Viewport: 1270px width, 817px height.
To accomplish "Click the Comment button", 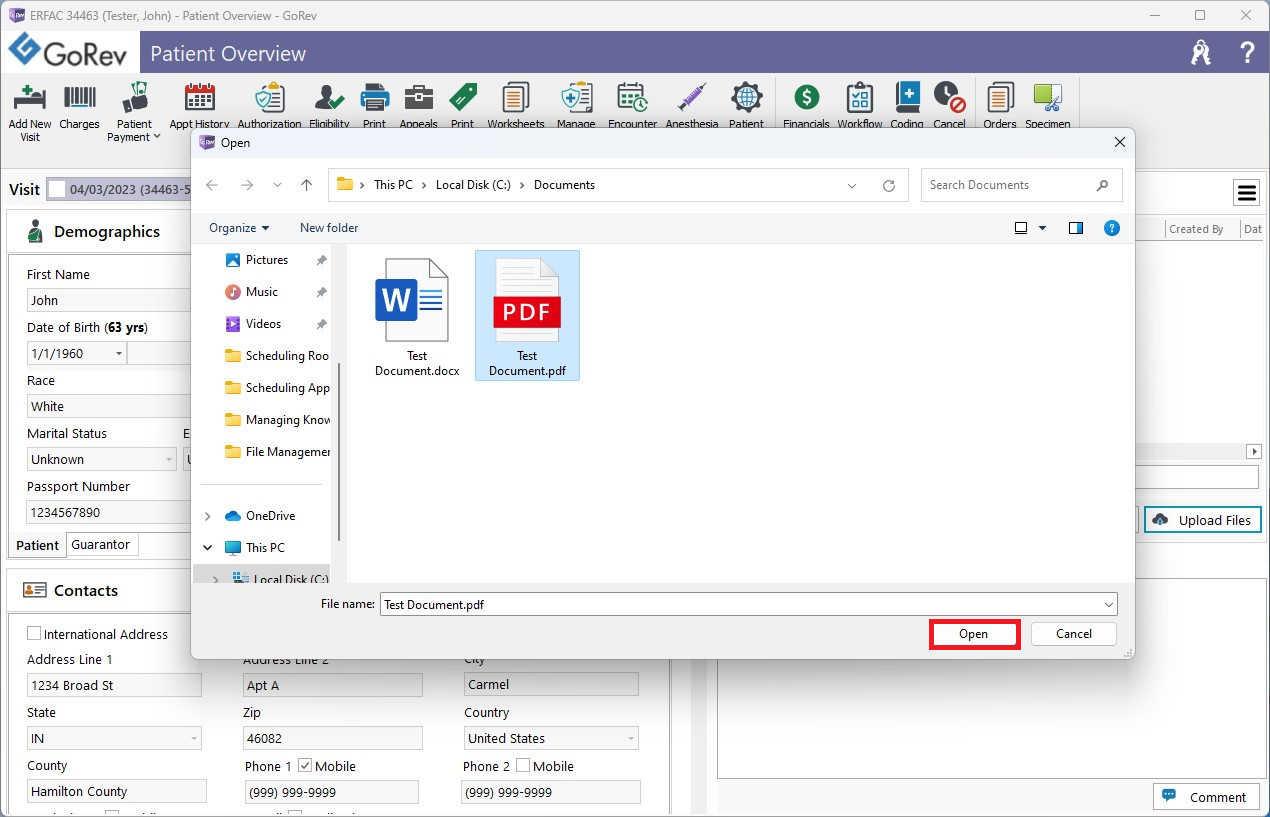I will click(x=1206, y=797).
